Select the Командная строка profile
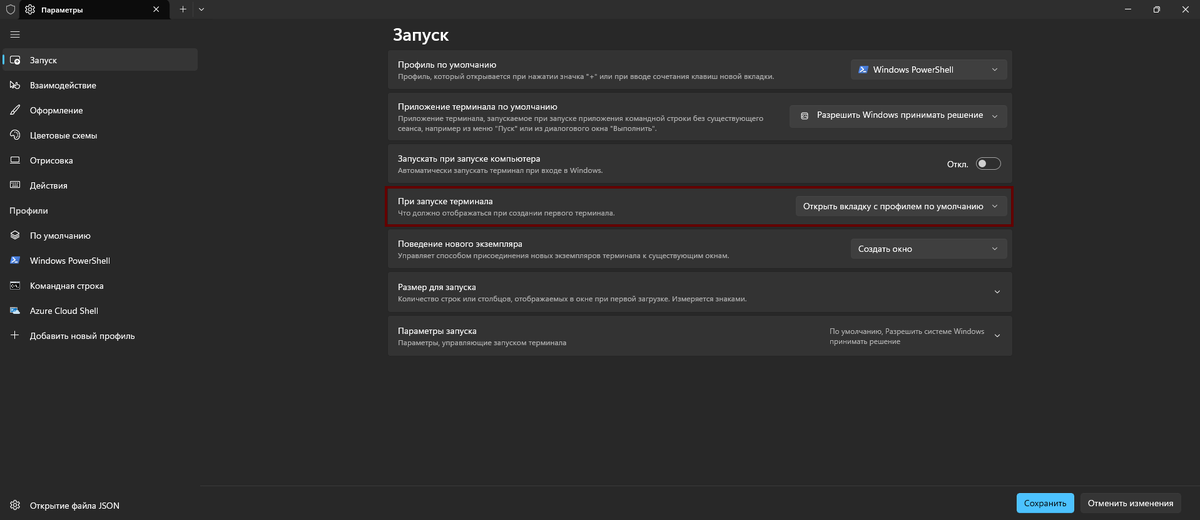The image size is (1200, 520). [100, 286]
